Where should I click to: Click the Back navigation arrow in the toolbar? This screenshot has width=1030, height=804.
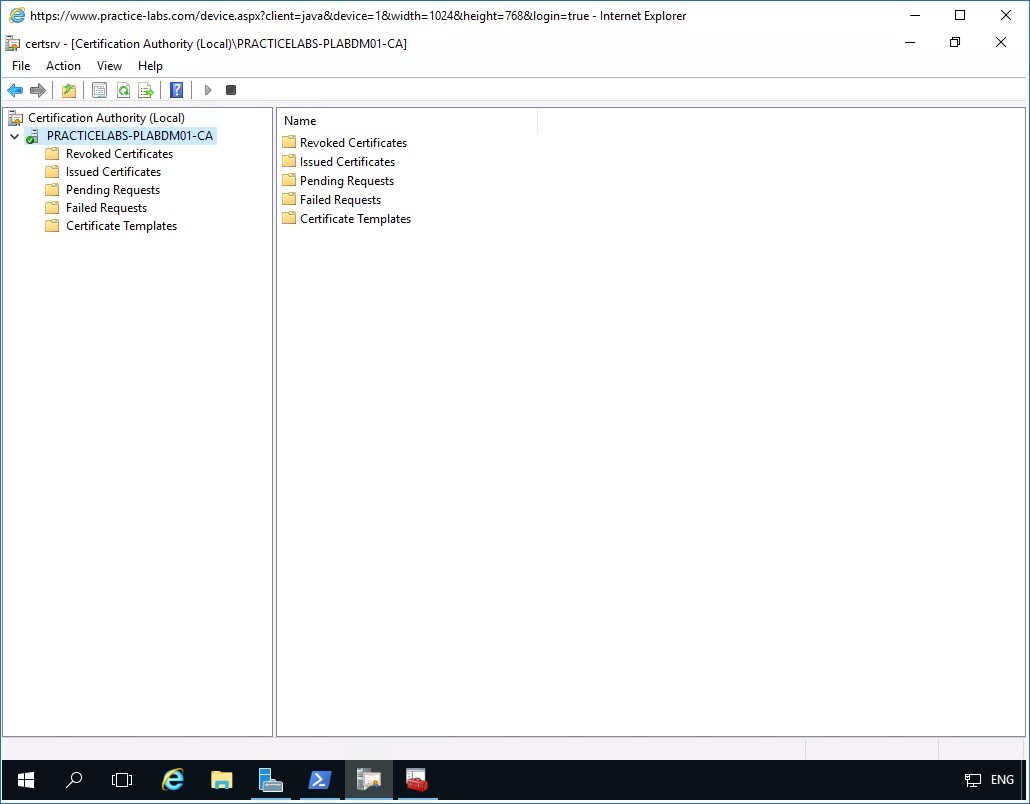[x=15, y=90]
